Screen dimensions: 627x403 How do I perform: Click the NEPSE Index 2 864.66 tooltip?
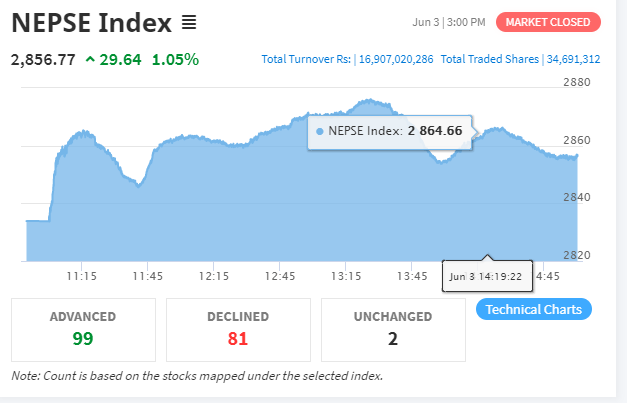[x=390, y=132]
